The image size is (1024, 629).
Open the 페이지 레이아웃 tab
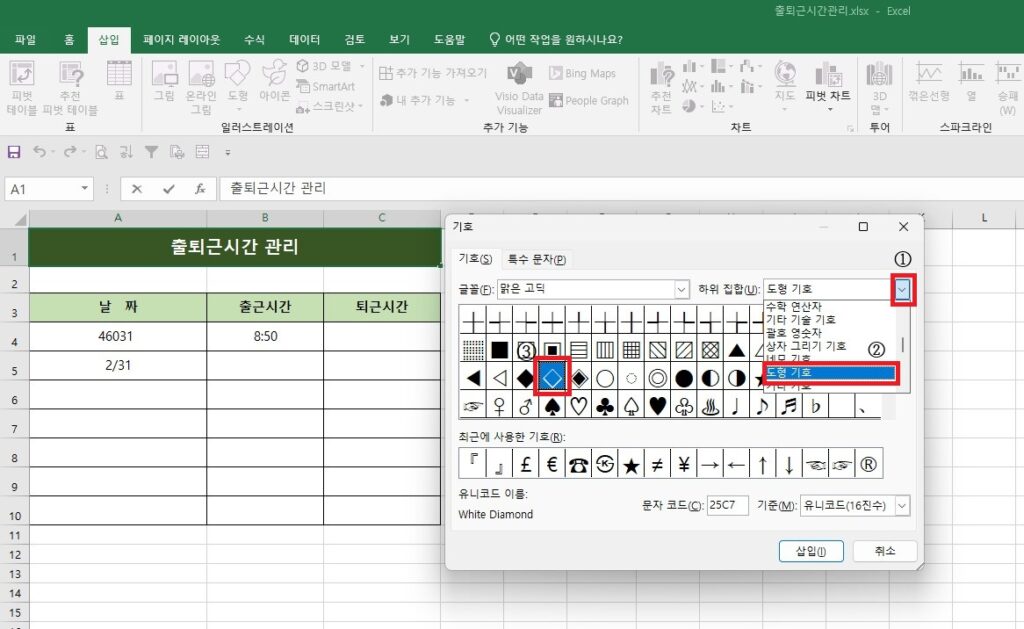182,40
